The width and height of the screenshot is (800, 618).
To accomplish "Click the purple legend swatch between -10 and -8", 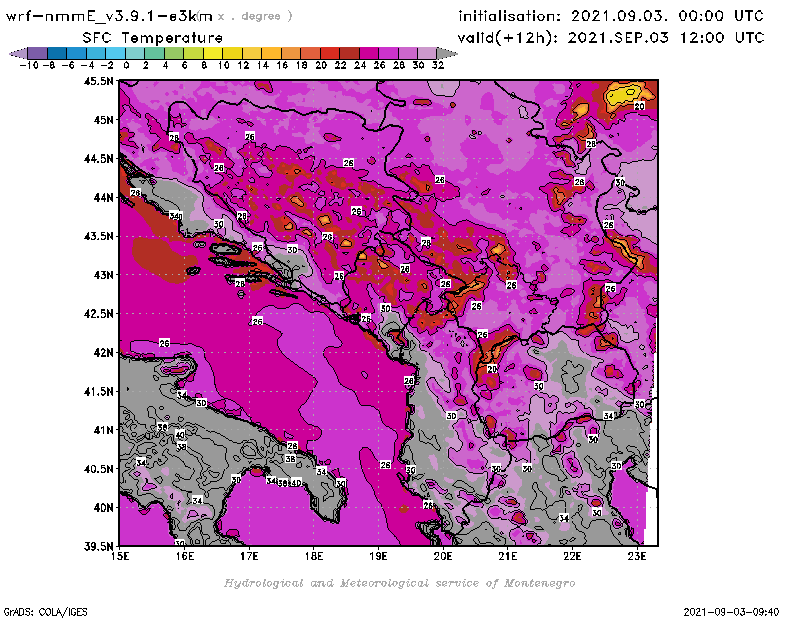I will [38, 53].
